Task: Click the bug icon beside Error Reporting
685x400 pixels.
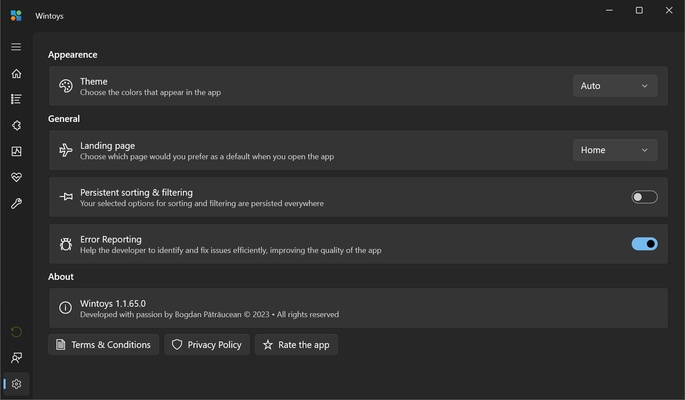Action: pyautogui.click(x=66, y=244)
